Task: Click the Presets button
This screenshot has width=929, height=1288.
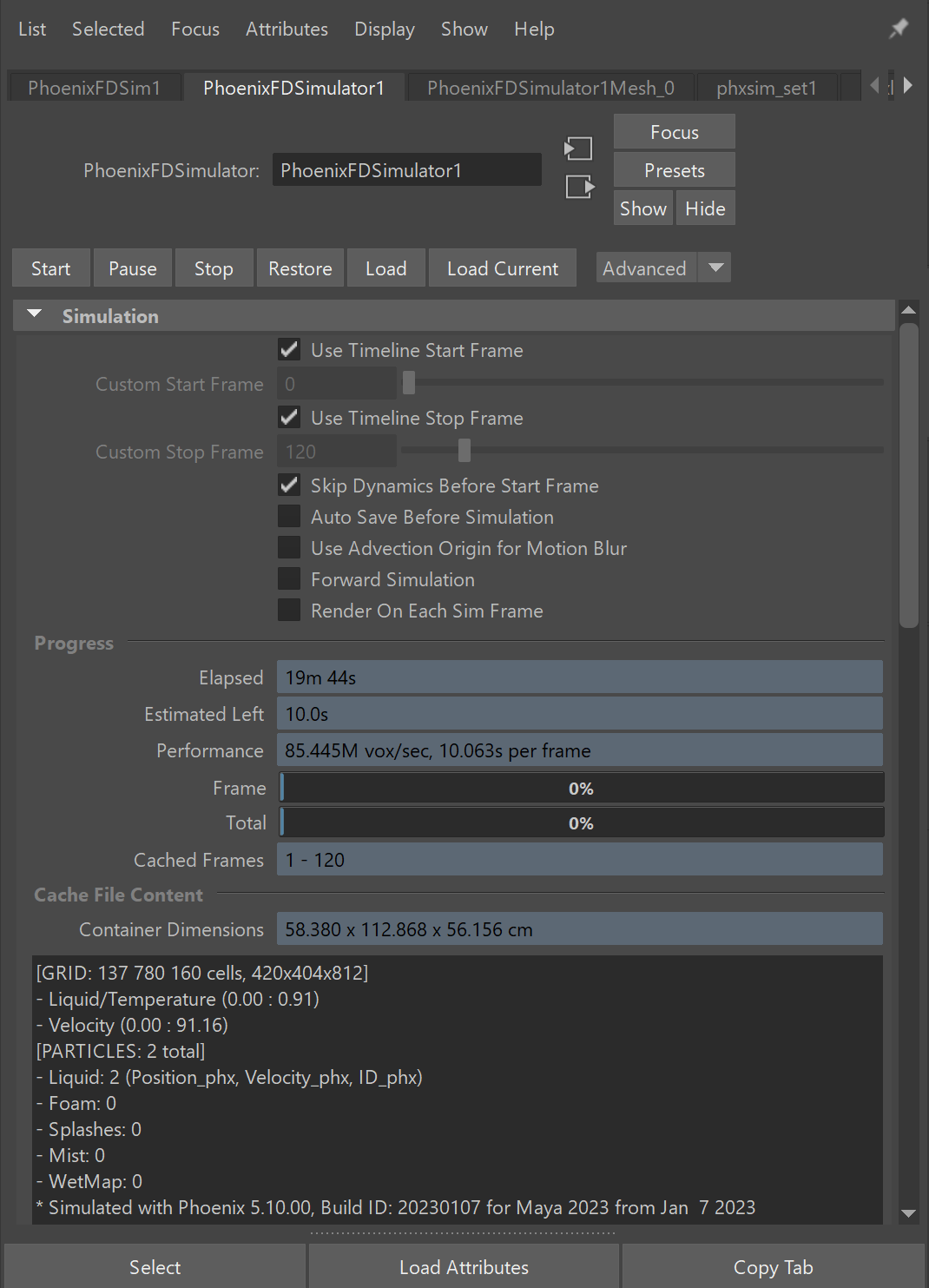Action: click(x=675, y=170)
